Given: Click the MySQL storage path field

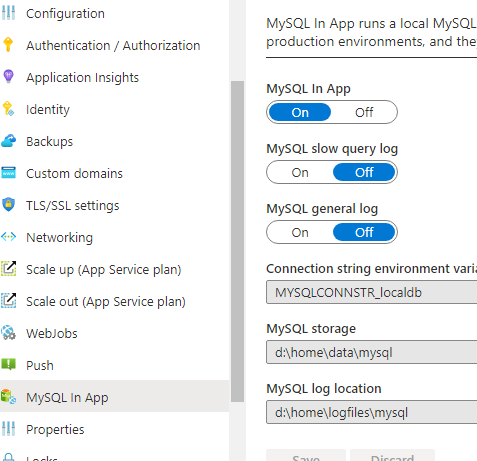Looking at the screenshot, I should pos(372,352).
